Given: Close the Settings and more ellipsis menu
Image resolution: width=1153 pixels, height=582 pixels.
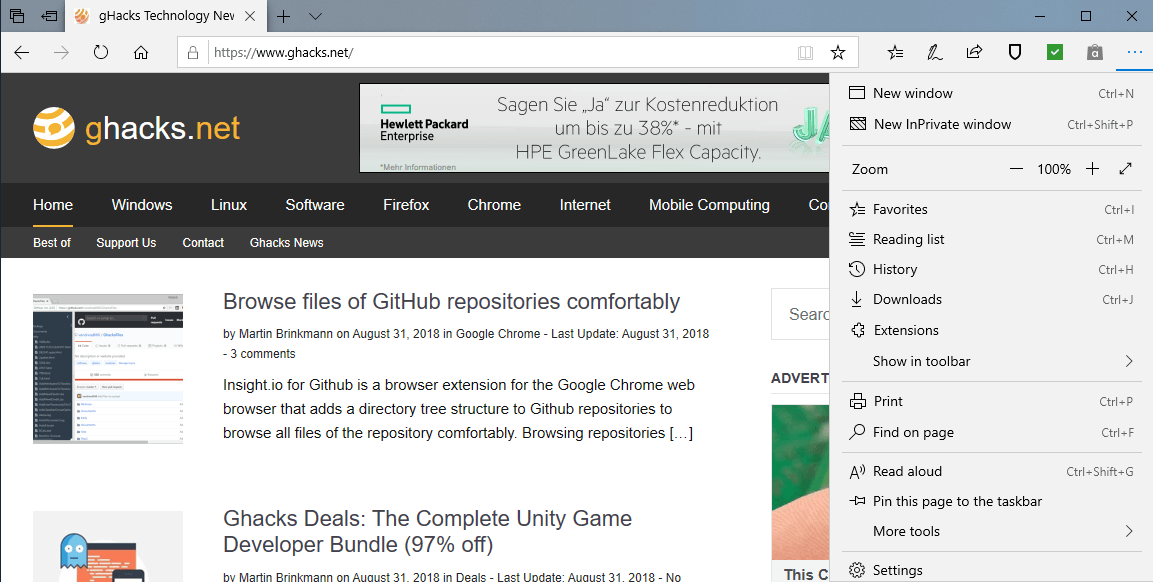Looking at the screenshot, I should point(1135,52).
